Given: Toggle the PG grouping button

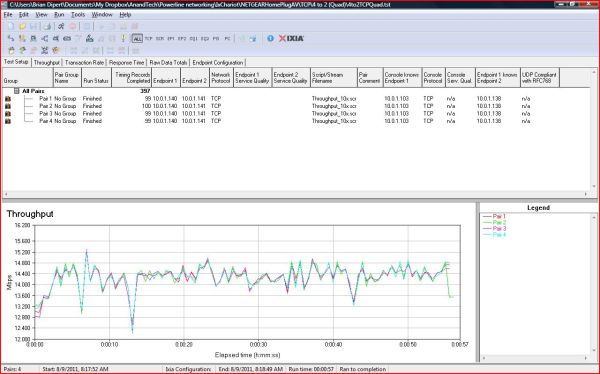Looking at the screenshot, I should [216, 38].
